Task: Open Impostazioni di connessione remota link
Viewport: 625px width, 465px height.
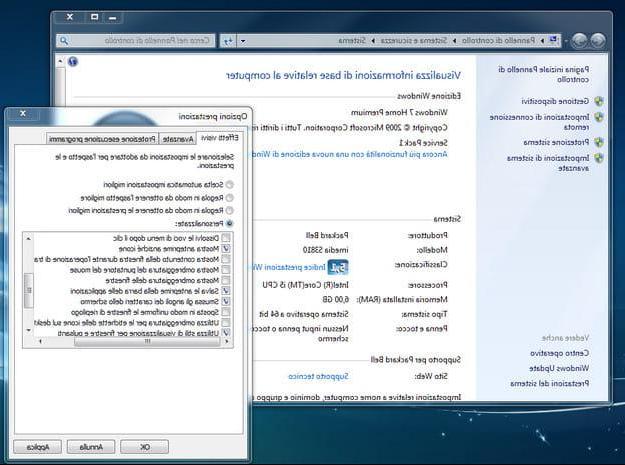Action: [x=540, y=122]
